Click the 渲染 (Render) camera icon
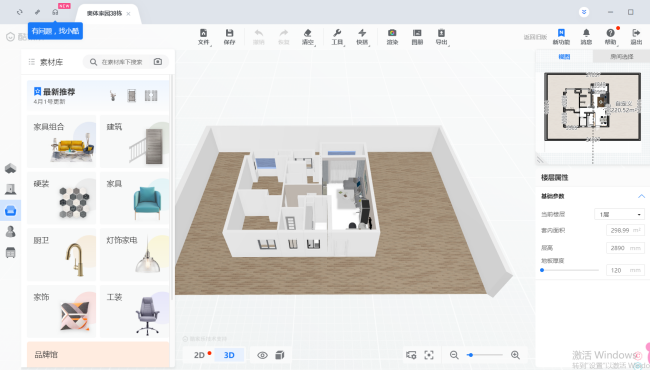 point(392,36)
